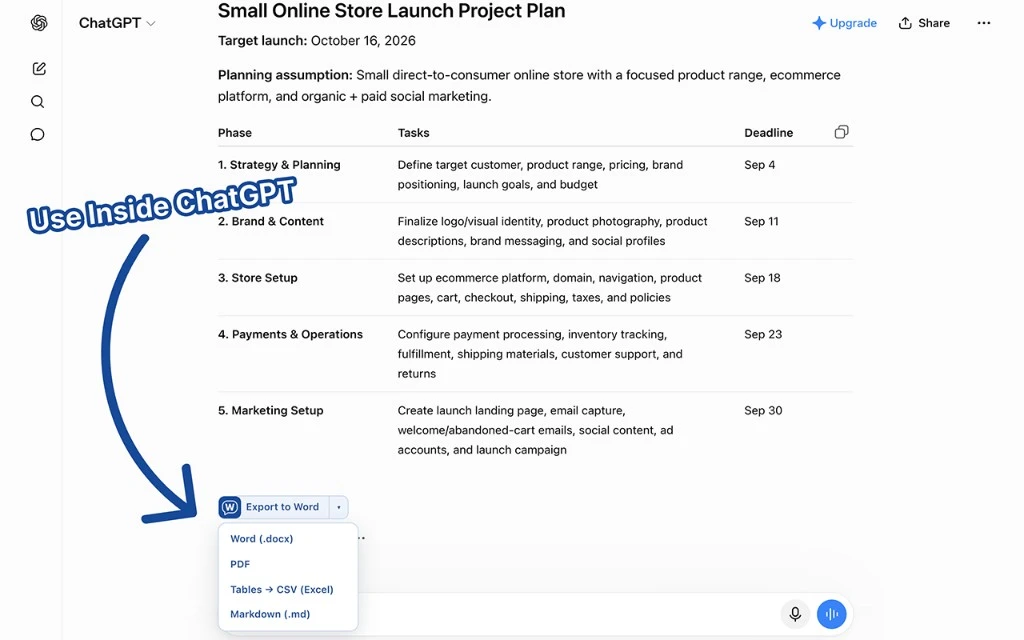This screenshot has height=640, width=1024.
Task: Click the 'Define target customer' task text
Action: click(x=540, y=174)
